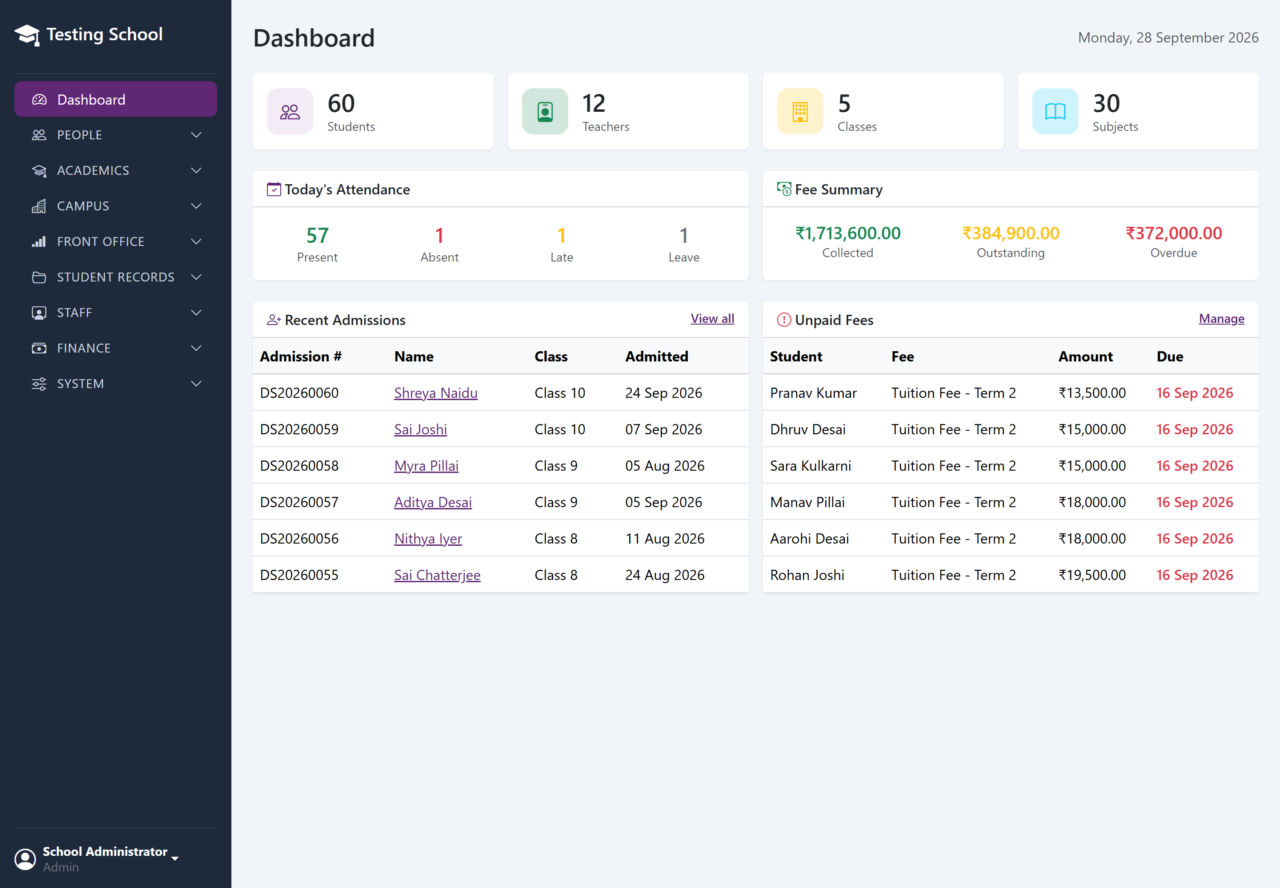Click the 57 Present attendance count
1280x888 pixels.
[317, 236]
